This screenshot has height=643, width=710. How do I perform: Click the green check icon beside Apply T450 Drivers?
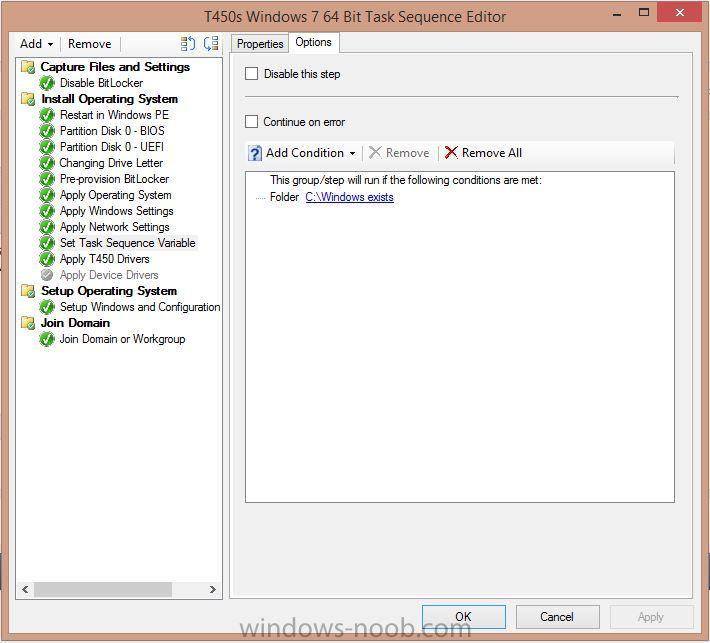click(47, 259)
